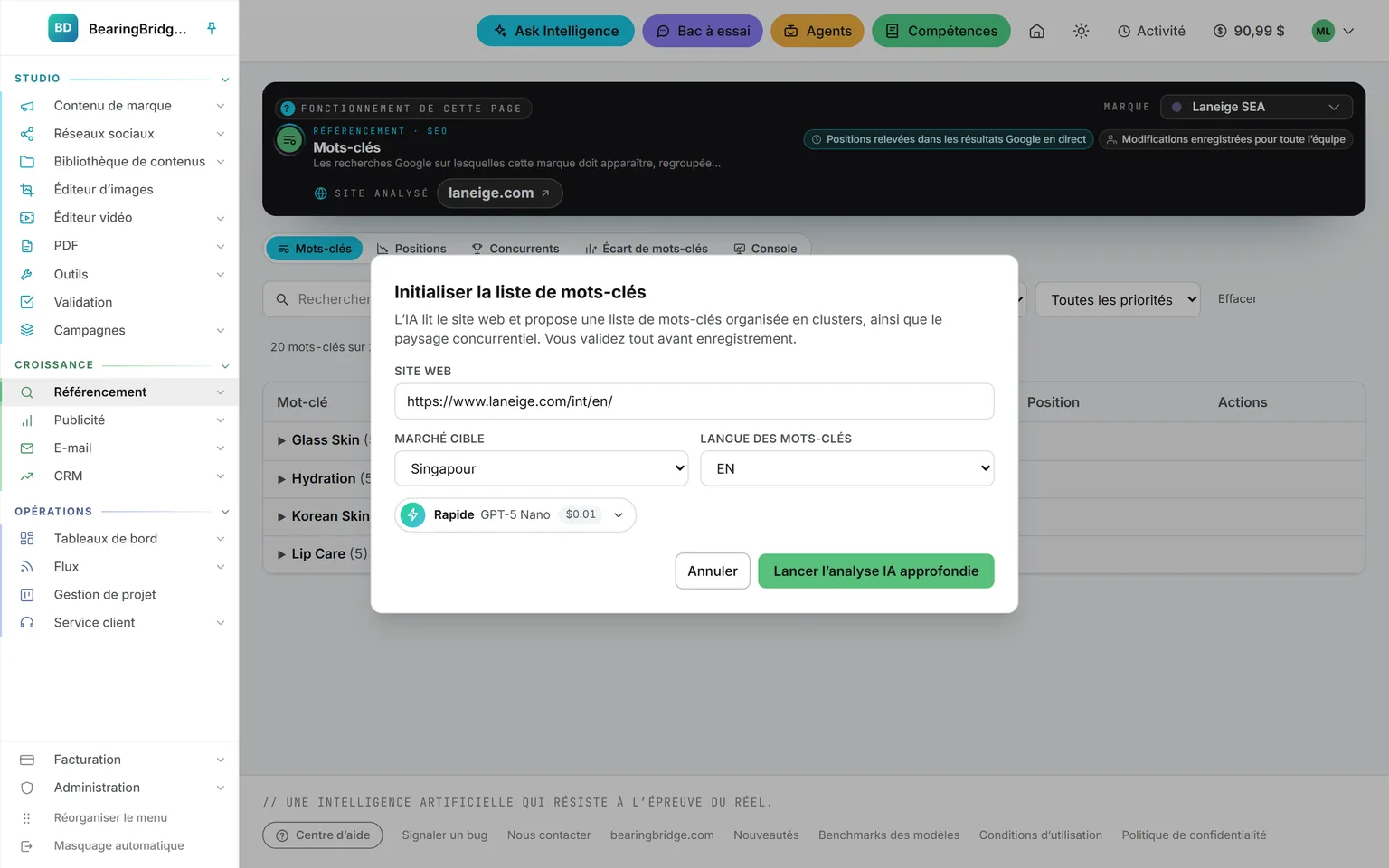Open the Marché cible Singapour dropdown
The width and height of the screenshot is (1389, 868).
tap(542, 468)
